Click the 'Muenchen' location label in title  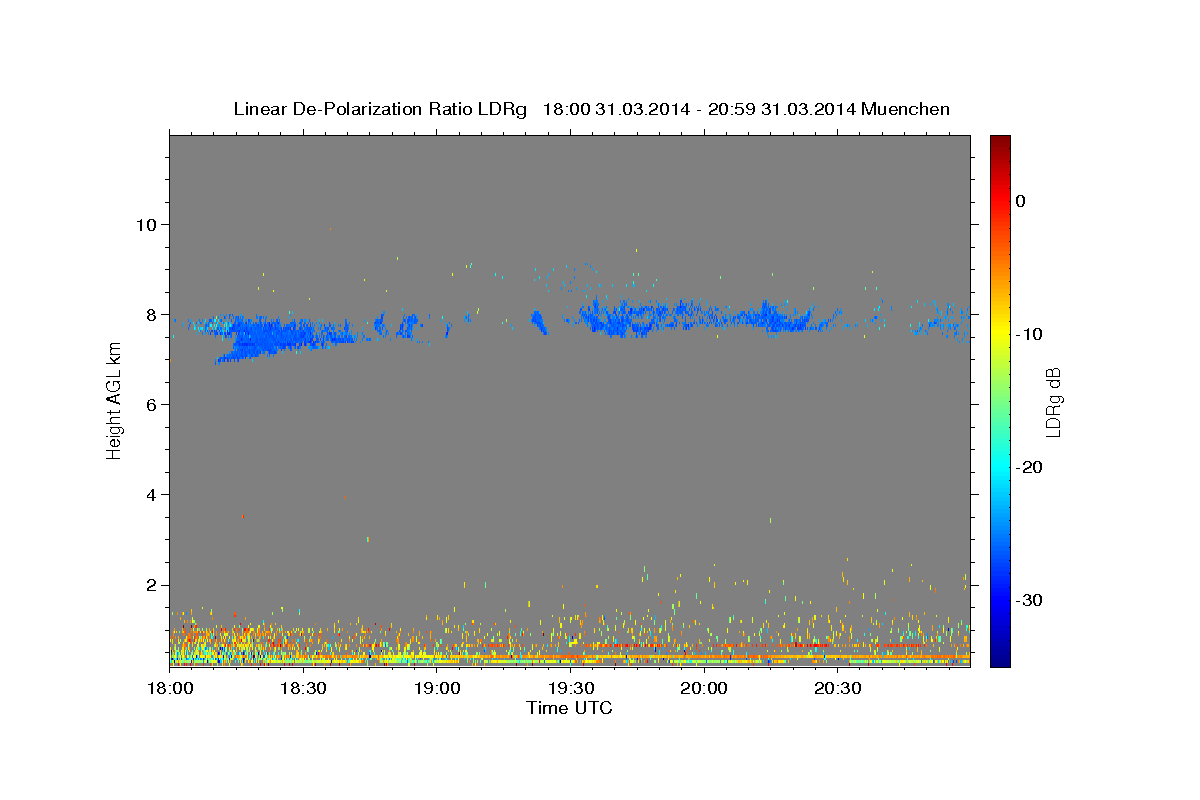906,109
